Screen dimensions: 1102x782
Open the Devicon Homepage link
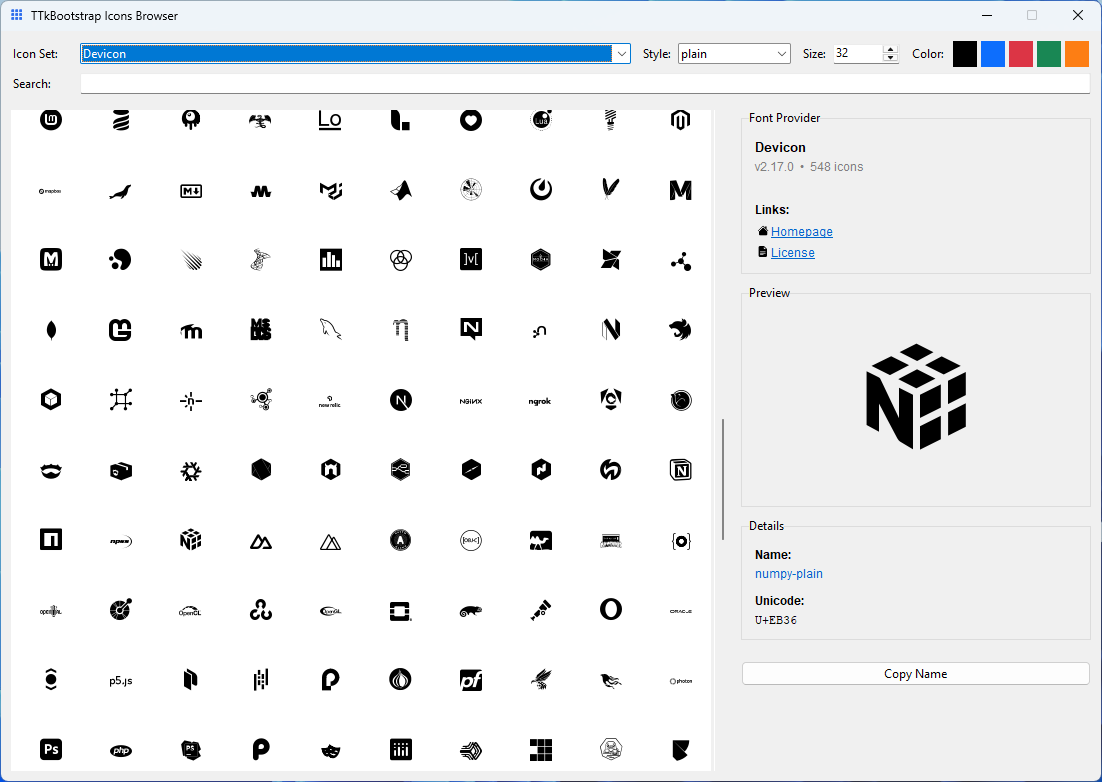point(801,231)
